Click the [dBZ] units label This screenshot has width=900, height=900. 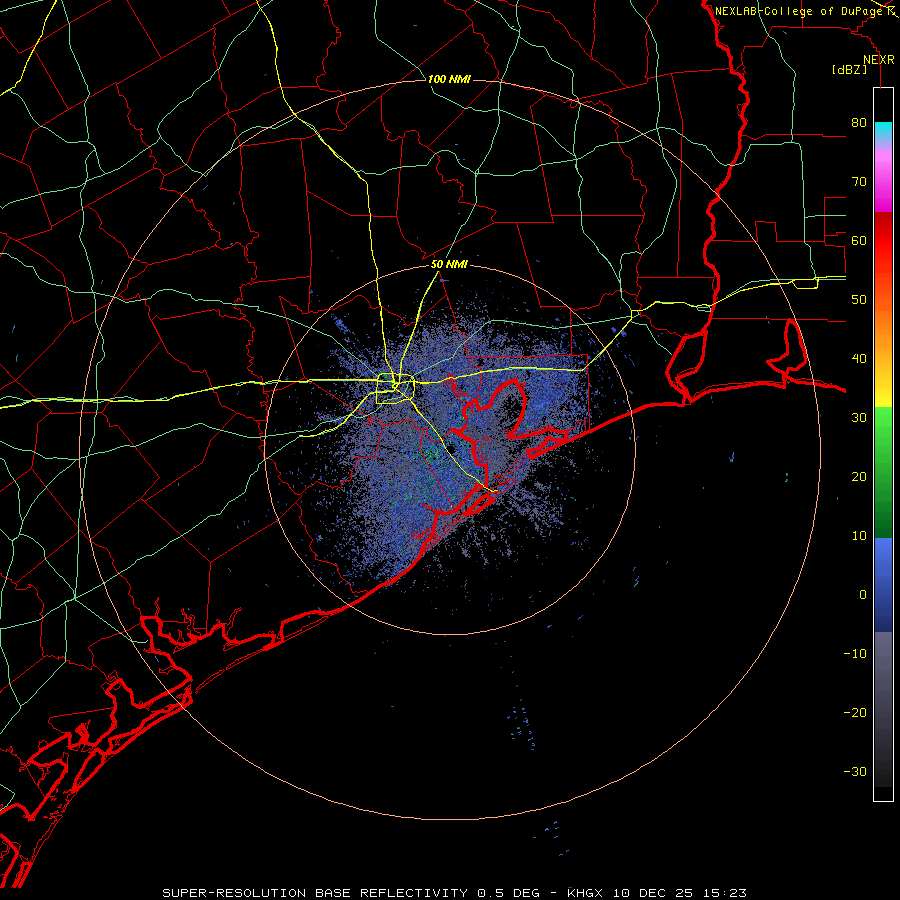point(849,70)
